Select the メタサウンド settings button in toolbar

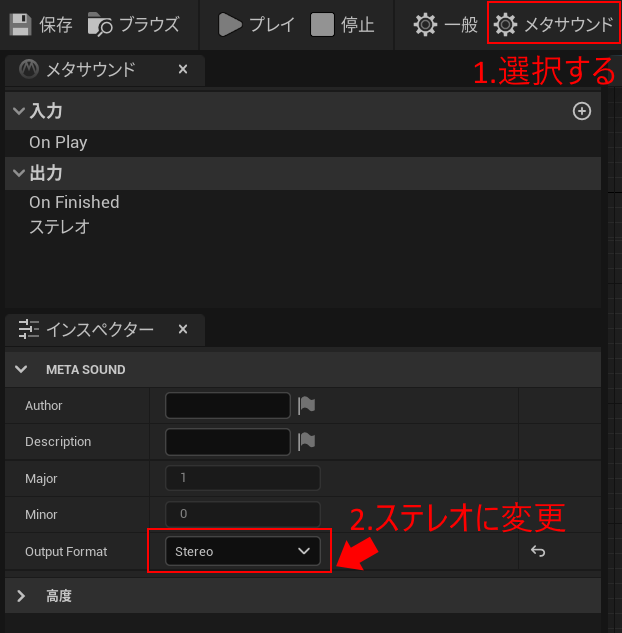pos(553,24)
